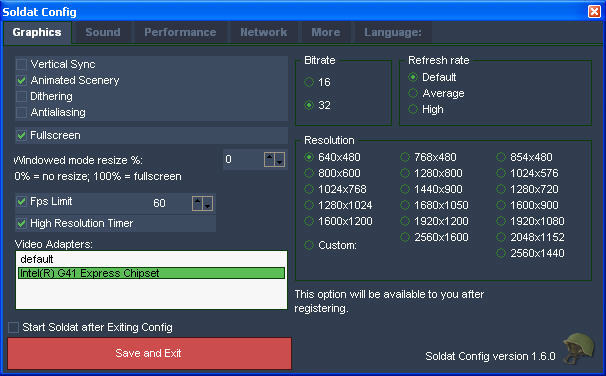The height and width of the screenshot is (376, 606).
Task: Select the Language tab
Action: coord(393,32)
